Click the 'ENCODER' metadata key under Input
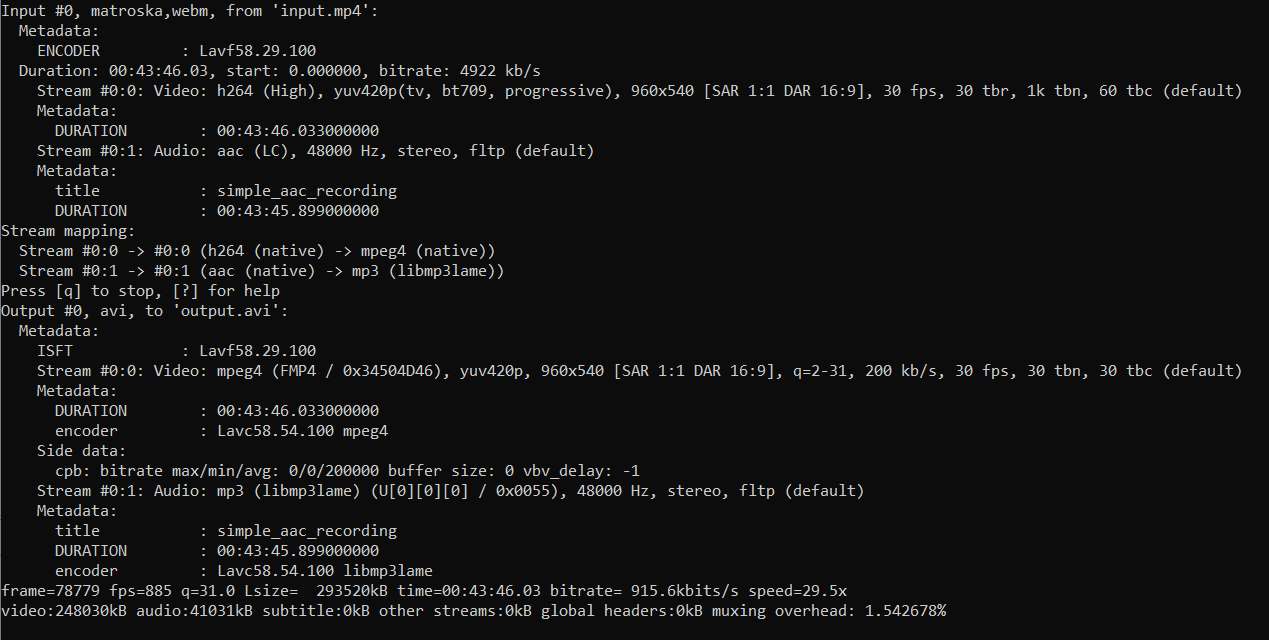The width and height of the screenshot is (1269, 640). [68, 51]
